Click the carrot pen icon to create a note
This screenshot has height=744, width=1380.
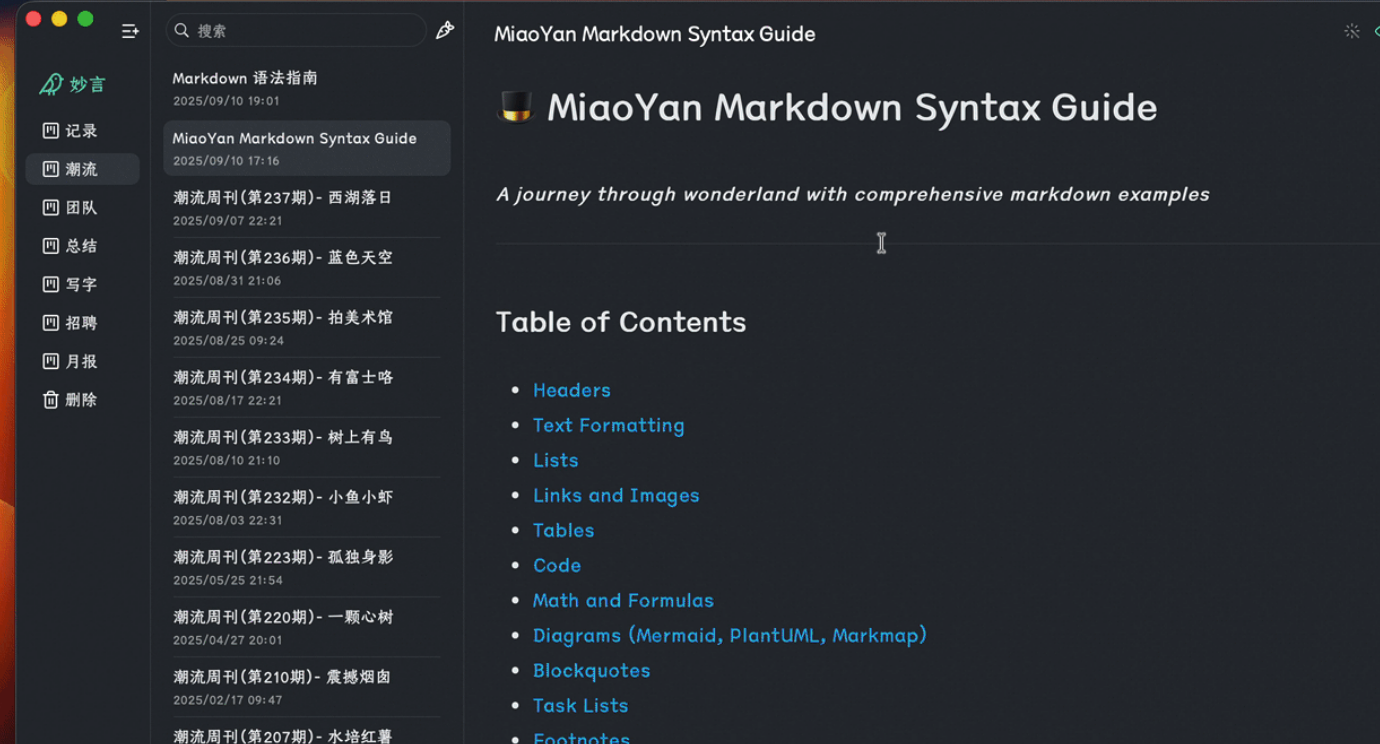point(445,30)
